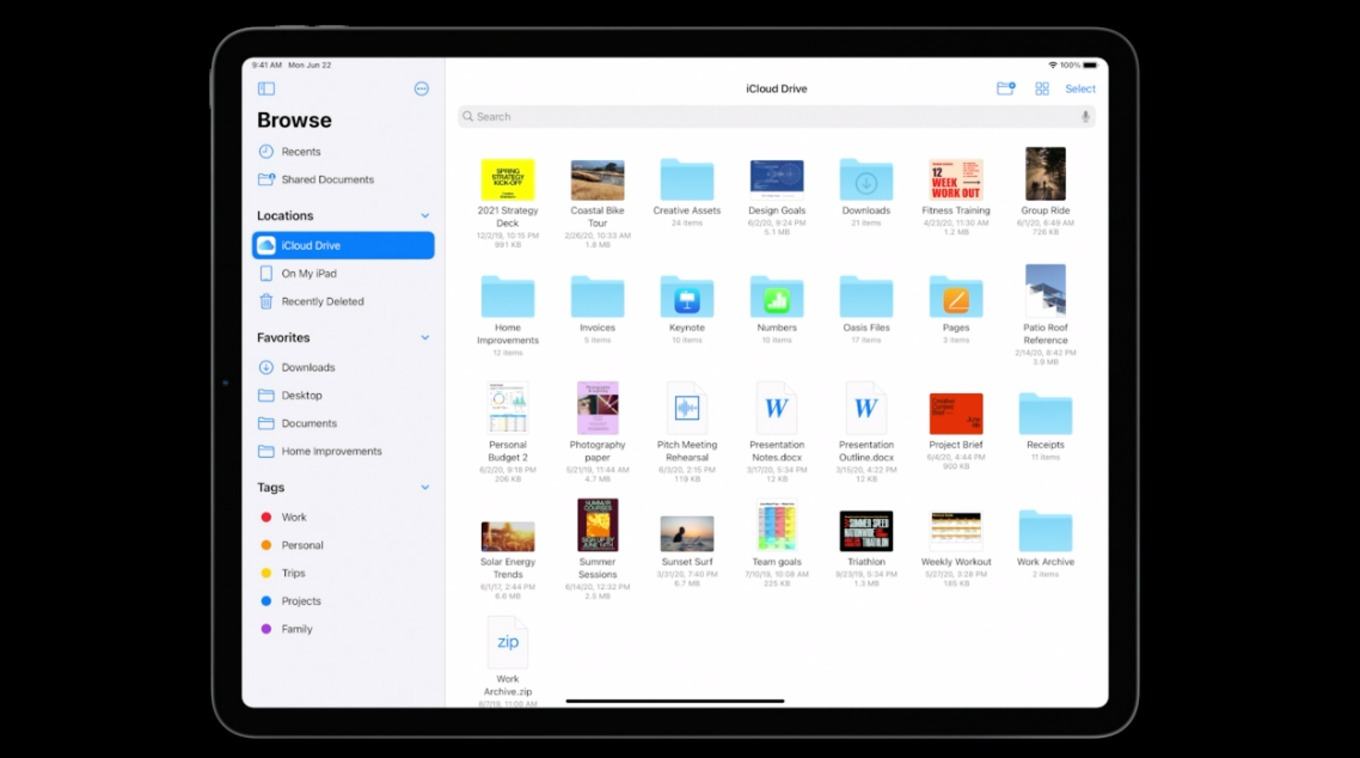
Task: Open the Photography paper document
Action: [x=598, y=408]
